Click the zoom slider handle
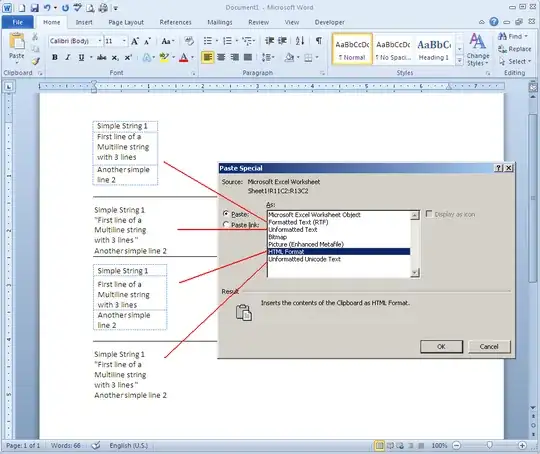 [x=489, y=445]
